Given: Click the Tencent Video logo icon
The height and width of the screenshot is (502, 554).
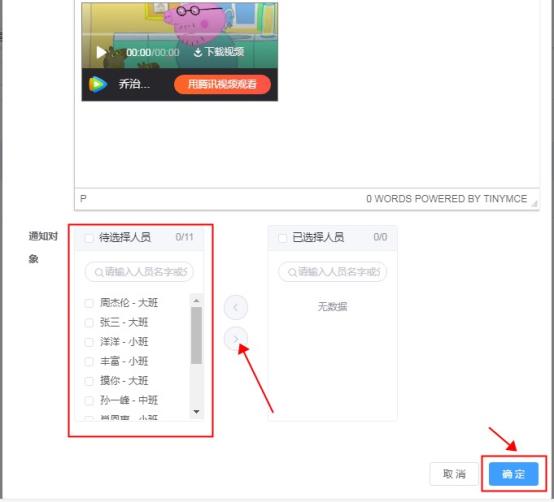Looking at the screenshot, I should click(x=98, y=84).
